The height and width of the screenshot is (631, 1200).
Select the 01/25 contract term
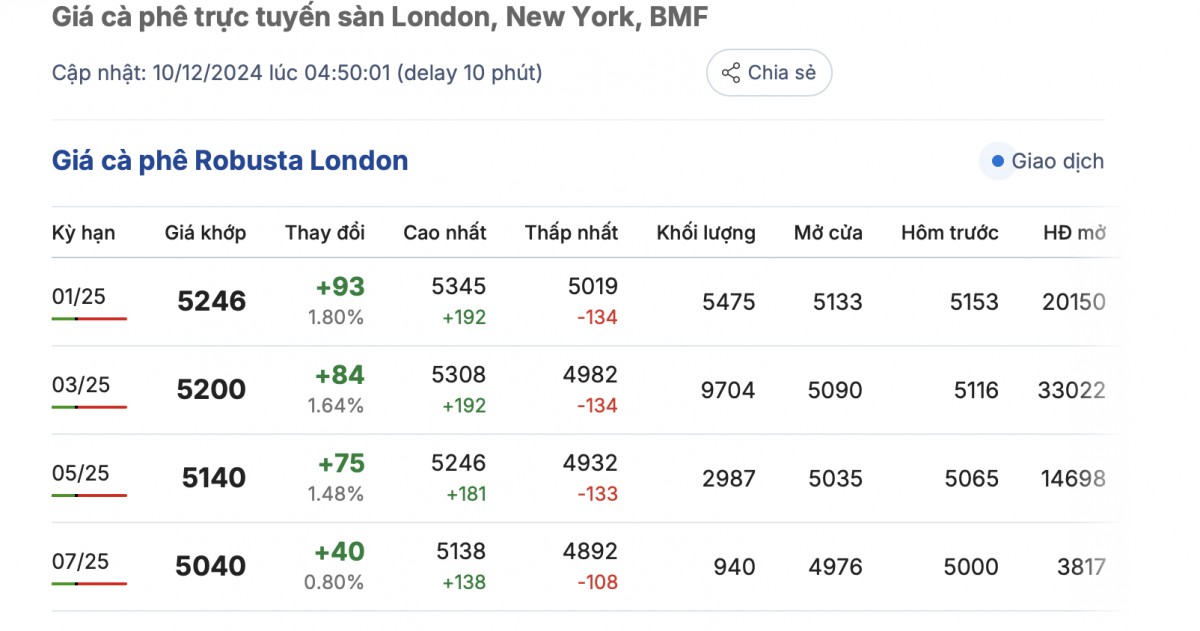click(79, 296)
